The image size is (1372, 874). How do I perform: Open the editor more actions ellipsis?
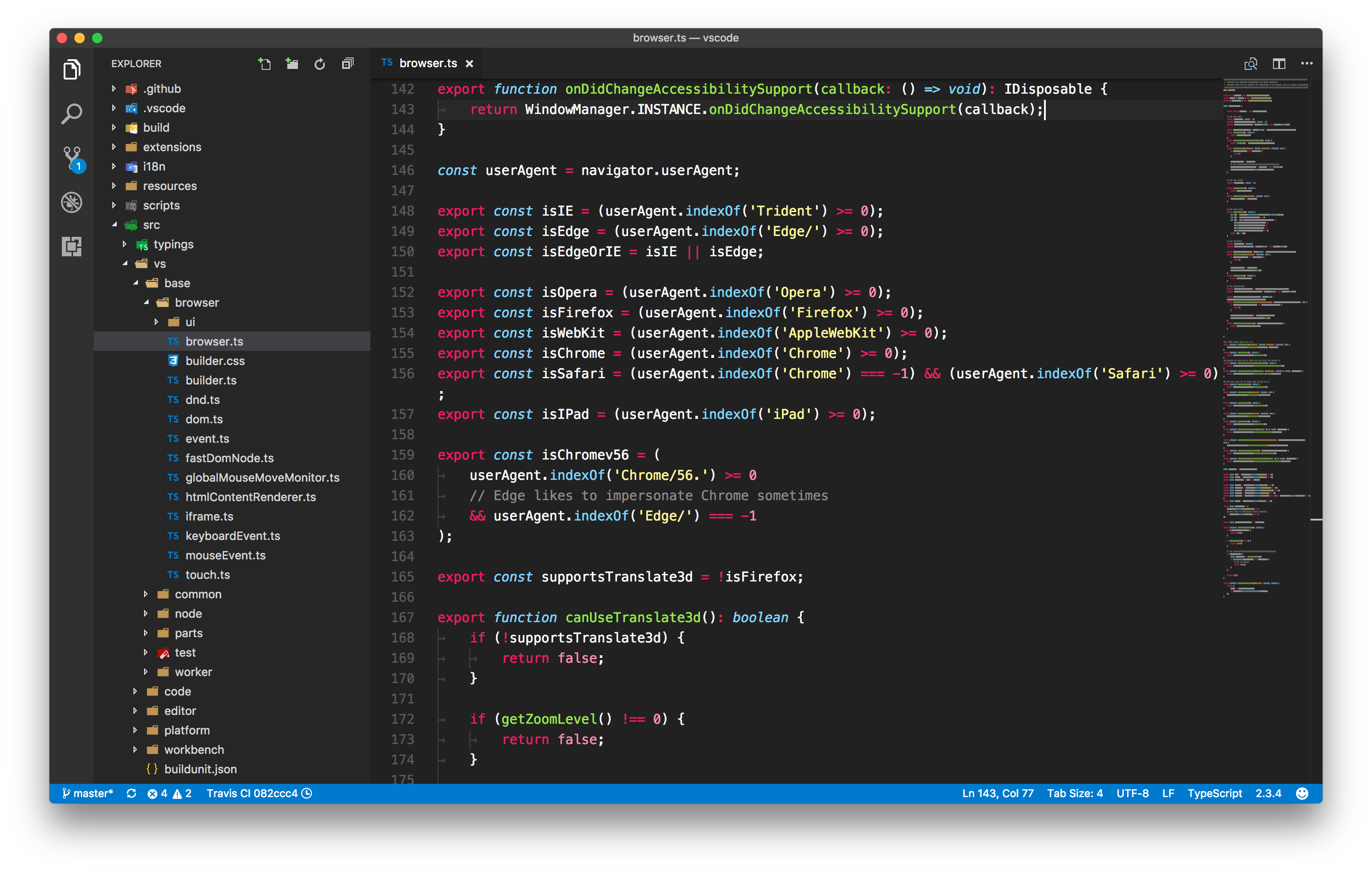tap(1307, 64)
